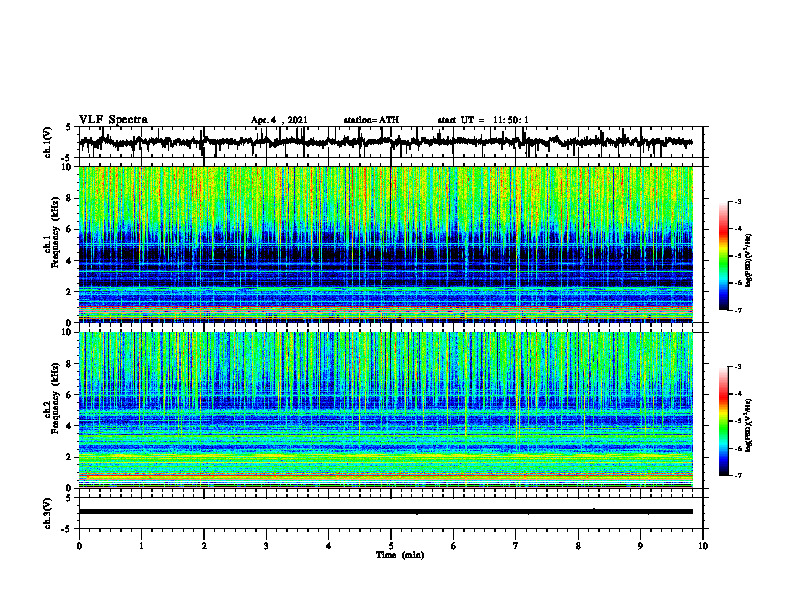The image size is (792, 612).
Task: Click the "-7" tick on ch.2 color bar
Action: tap(738, 475)
